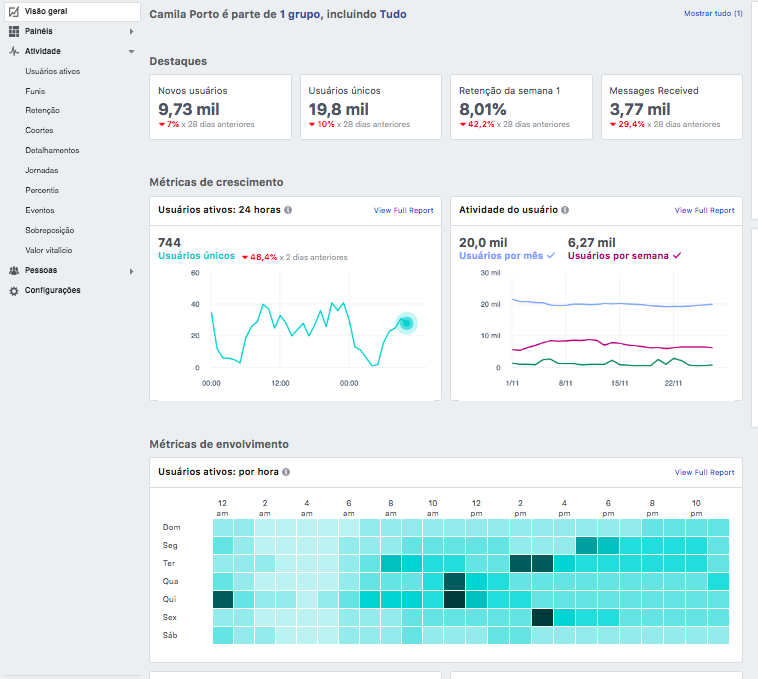Image resolution: width=758 pixels, height=679 pixels.
Task: Open Valor vitalício in sidebar
Action: [49, 250]
